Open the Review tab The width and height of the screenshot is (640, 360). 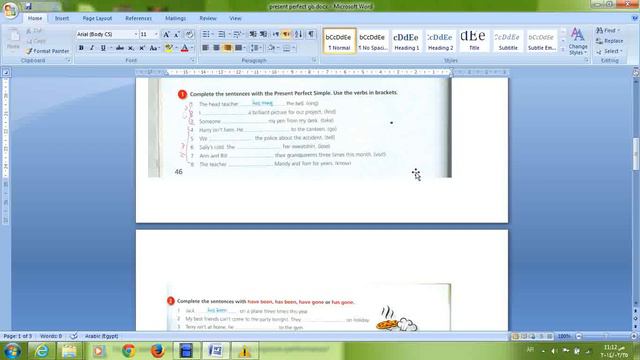click(x=208, y=18)
